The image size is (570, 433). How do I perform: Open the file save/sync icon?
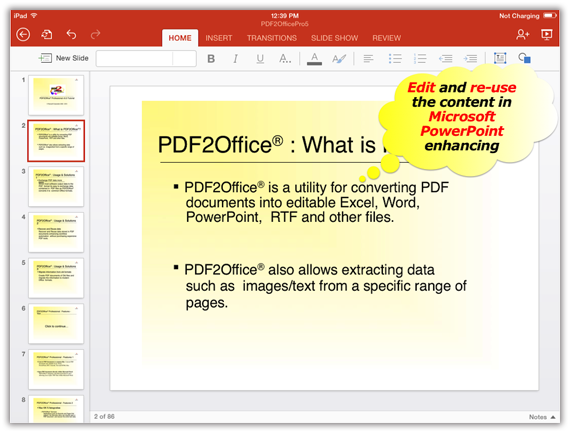pyautogui.click(x=47, y=35)
